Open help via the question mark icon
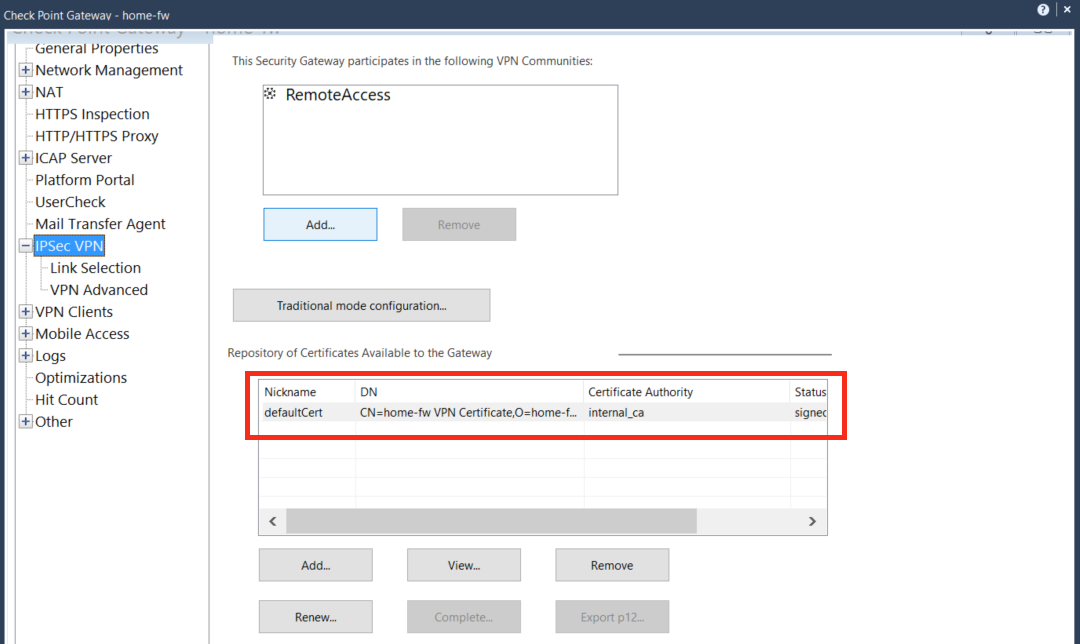Image resolution: width=1080 pixels, height=644 pixels. pyautogui.click(x=1043, y=9)
